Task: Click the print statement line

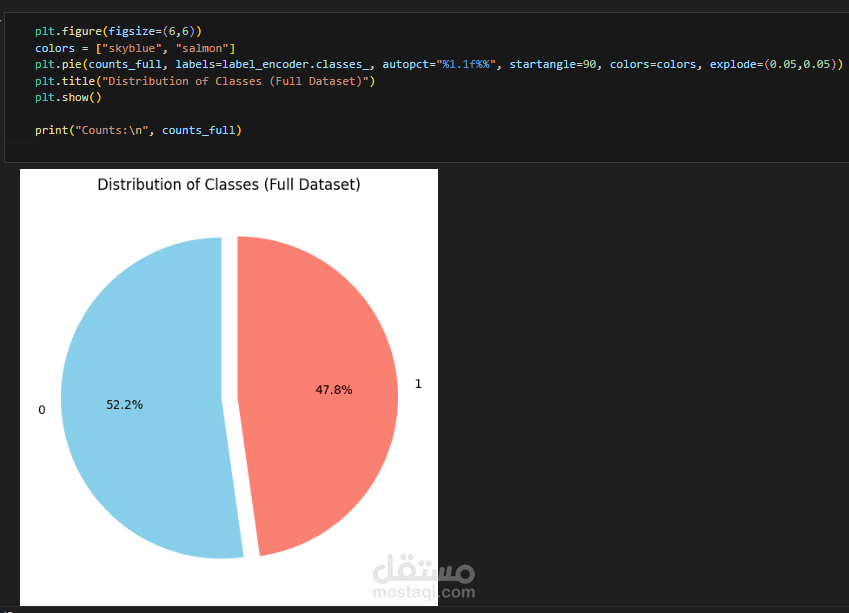Action: tap(138, 130)
